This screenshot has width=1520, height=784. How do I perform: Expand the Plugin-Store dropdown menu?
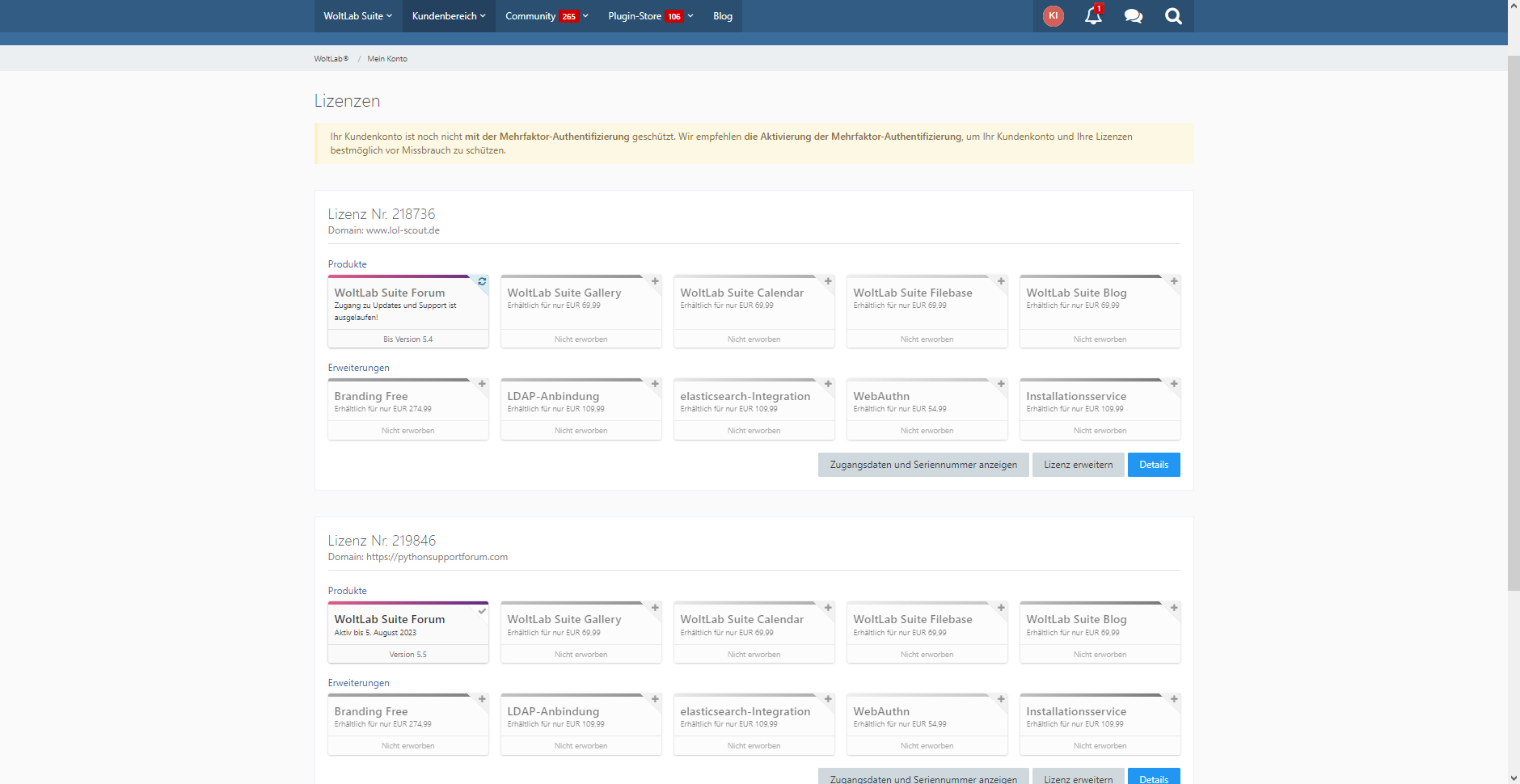pyautogui.click(x=650, y=16)
